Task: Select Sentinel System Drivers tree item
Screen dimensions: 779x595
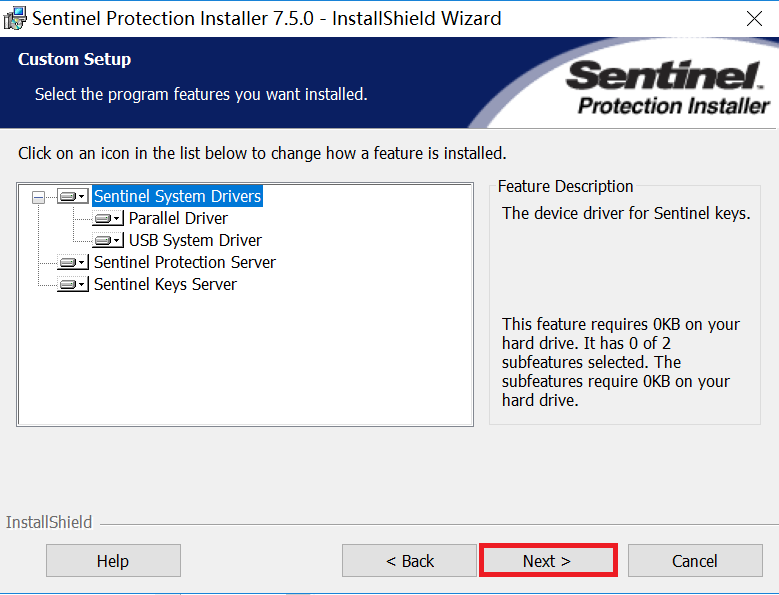Action: click(x=177, y=196)
